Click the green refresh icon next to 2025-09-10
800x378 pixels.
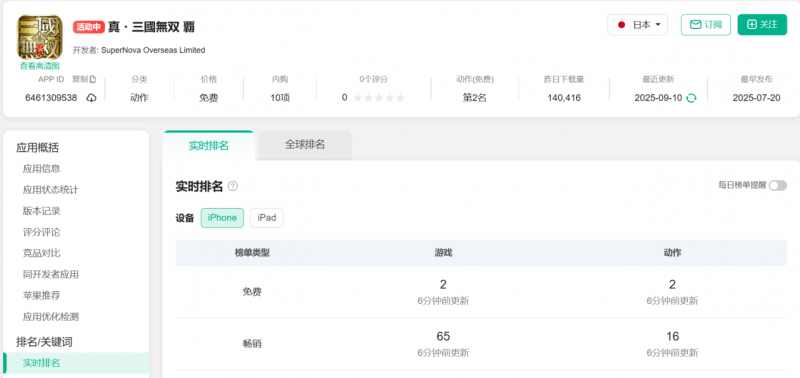(x=691, y=98)
